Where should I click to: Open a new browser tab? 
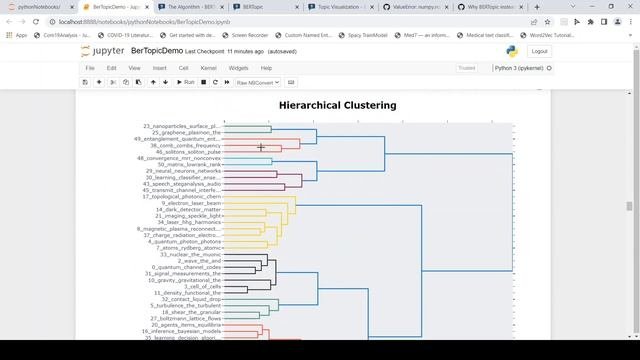tap(537, 7)
